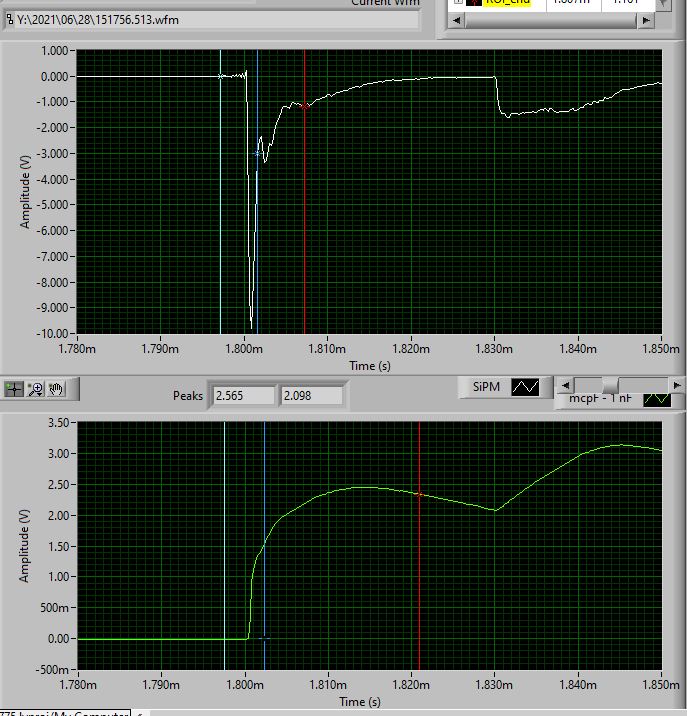Click the ROI_end cursor glyph icon

[475, 2]
